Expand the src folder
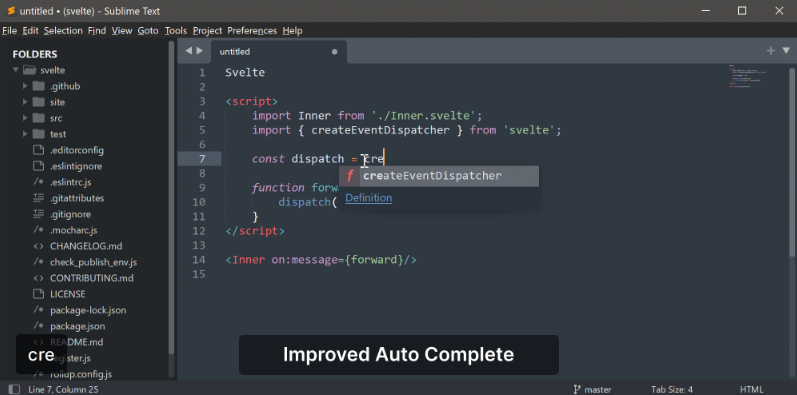 pyautogui.click(x=25, y=118)
